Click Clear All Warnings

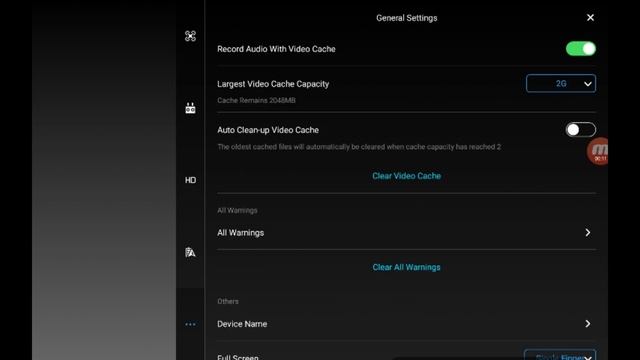pyautogui.click(x=407, y=267)
